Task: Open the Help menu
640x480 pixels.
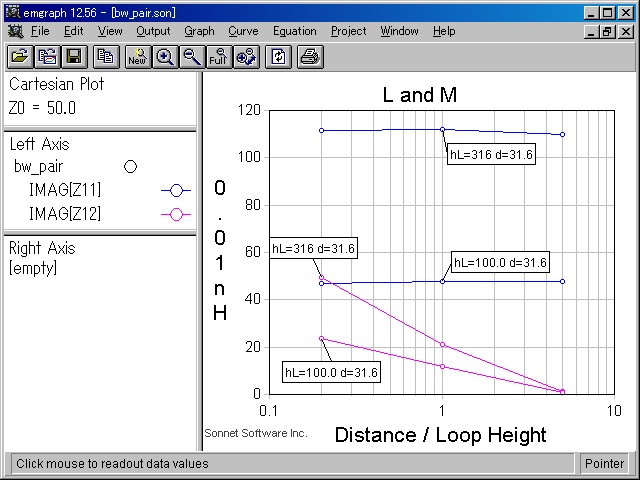Action: coord(444,31)
